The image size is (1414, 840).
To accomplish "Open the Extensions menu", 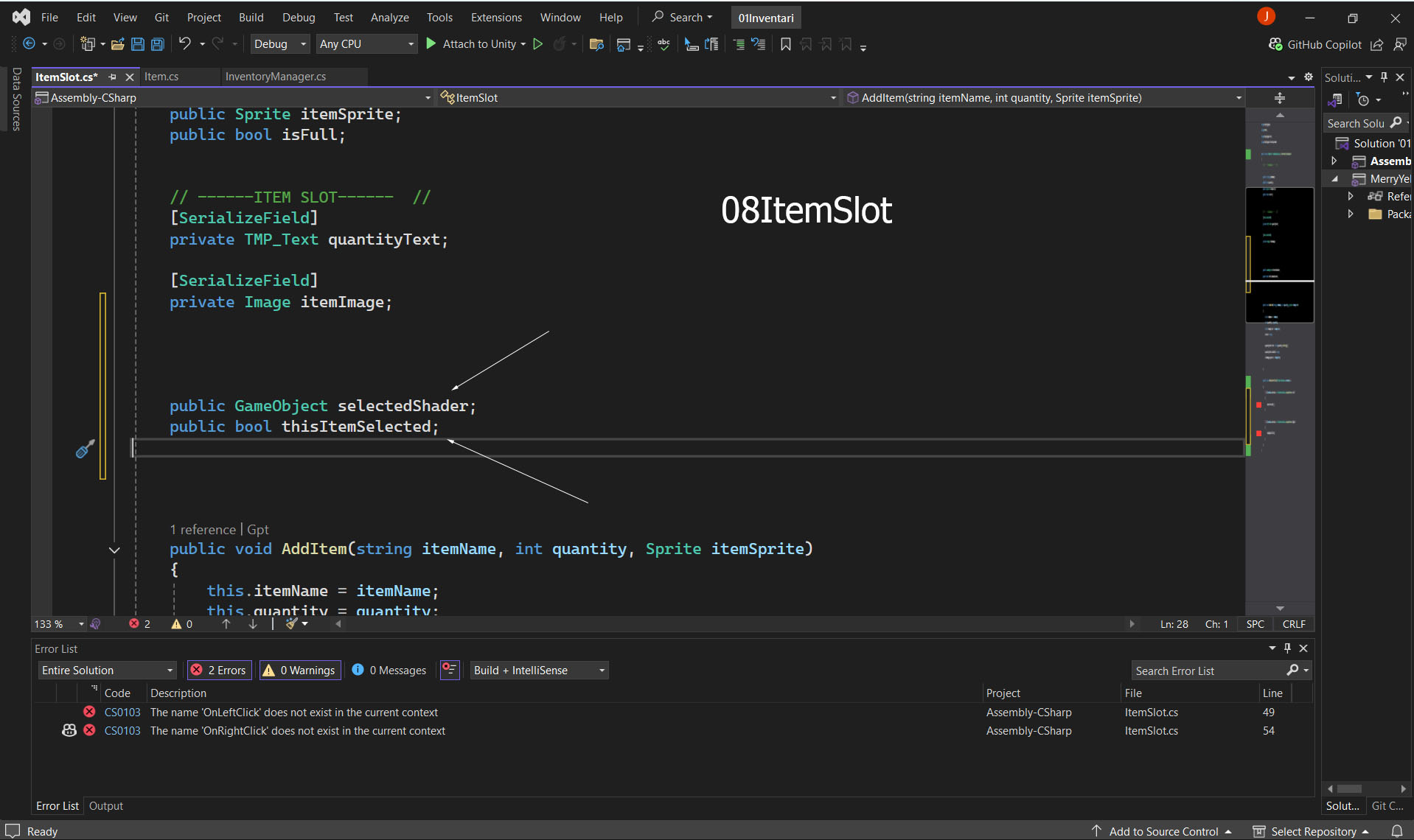I will [495, 17].
